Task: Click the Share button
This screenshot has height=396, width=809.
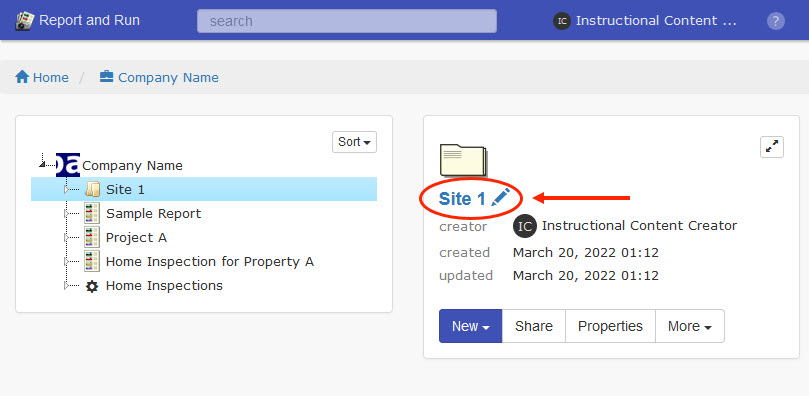Action: click(533, 326)
